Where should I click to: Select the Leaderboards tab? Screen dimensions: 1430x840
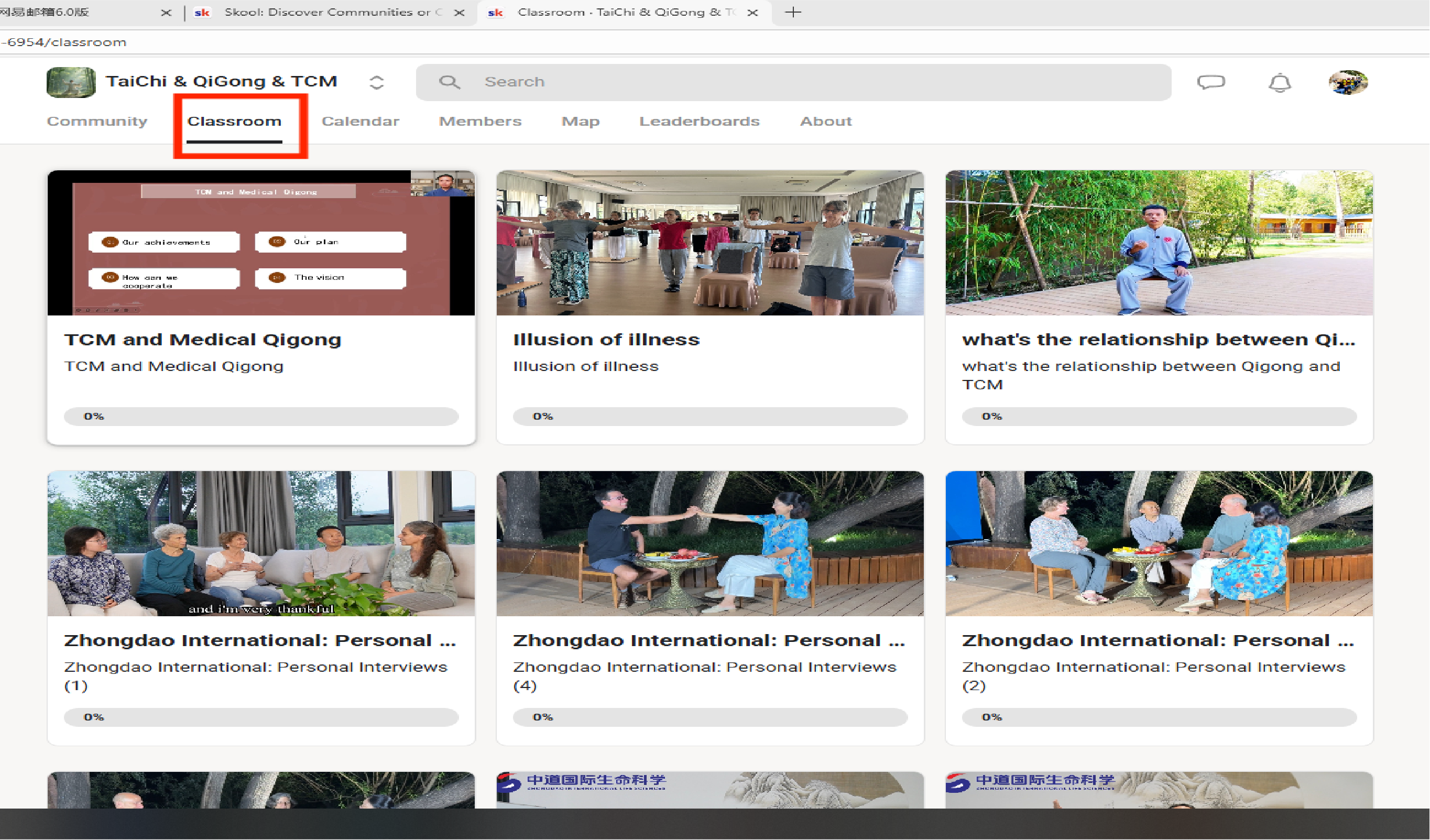coord(699,122)
